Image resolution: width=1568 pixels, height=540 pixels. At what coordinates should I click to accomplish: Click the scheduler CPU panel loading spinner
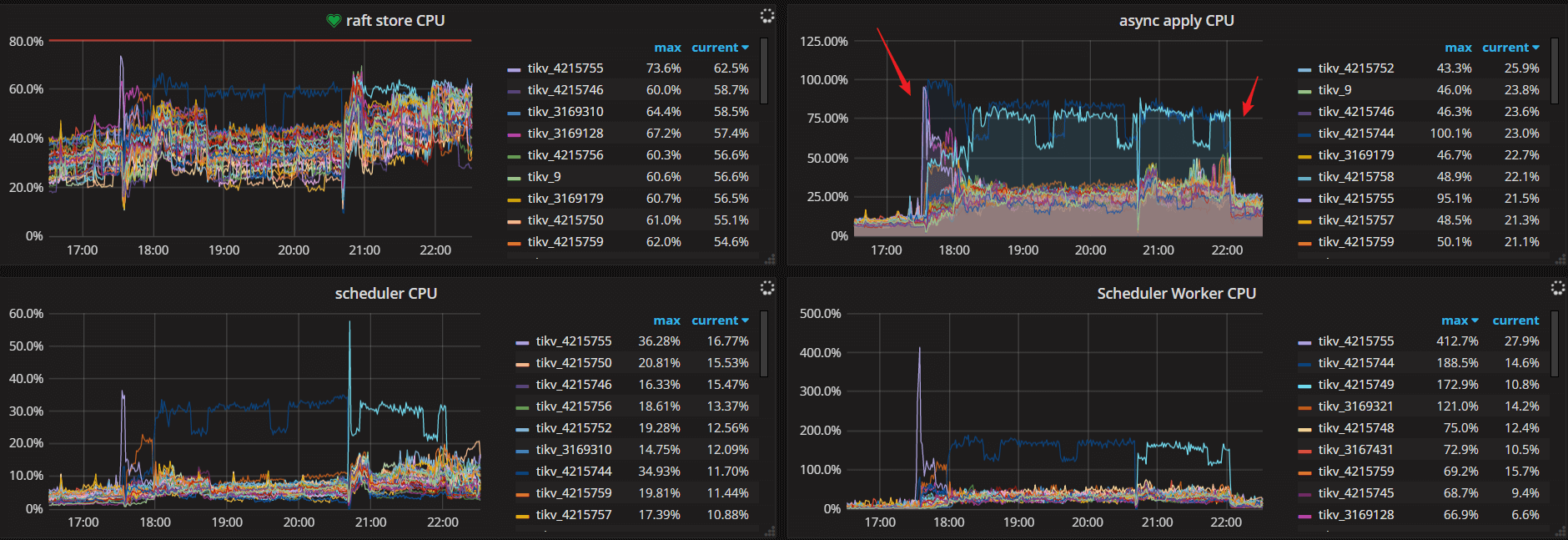[x=767, y=288]
